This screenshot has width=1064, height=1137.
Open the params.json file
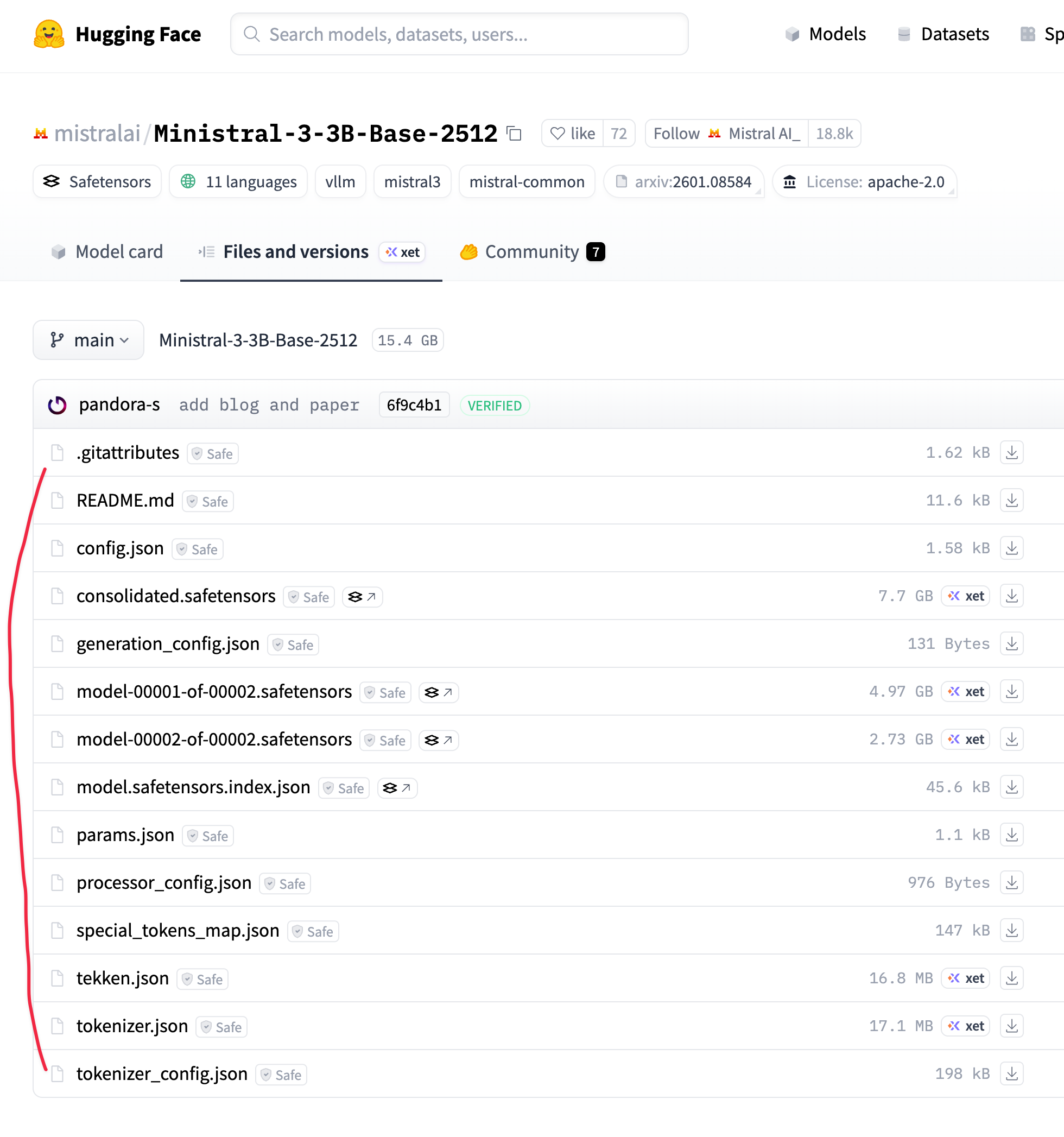[125, 835]
